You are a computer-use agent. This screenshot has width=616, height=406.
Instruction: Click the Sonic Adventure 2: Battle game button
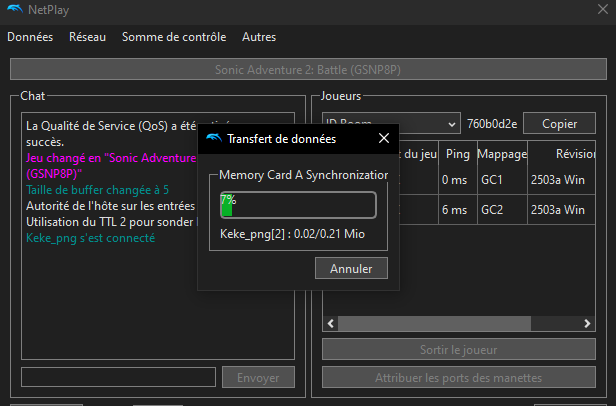coord(308,70)
